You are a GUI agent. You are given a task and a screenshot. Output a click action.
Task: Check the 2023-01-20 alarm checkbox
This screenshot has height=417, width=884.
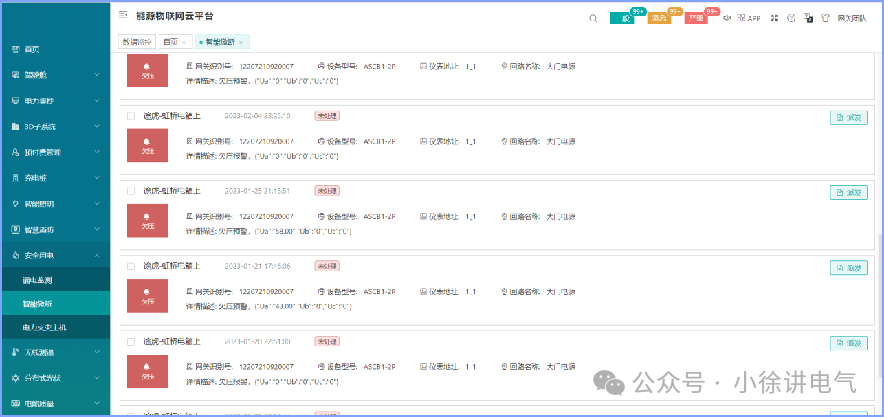click(x=131, y=341)
